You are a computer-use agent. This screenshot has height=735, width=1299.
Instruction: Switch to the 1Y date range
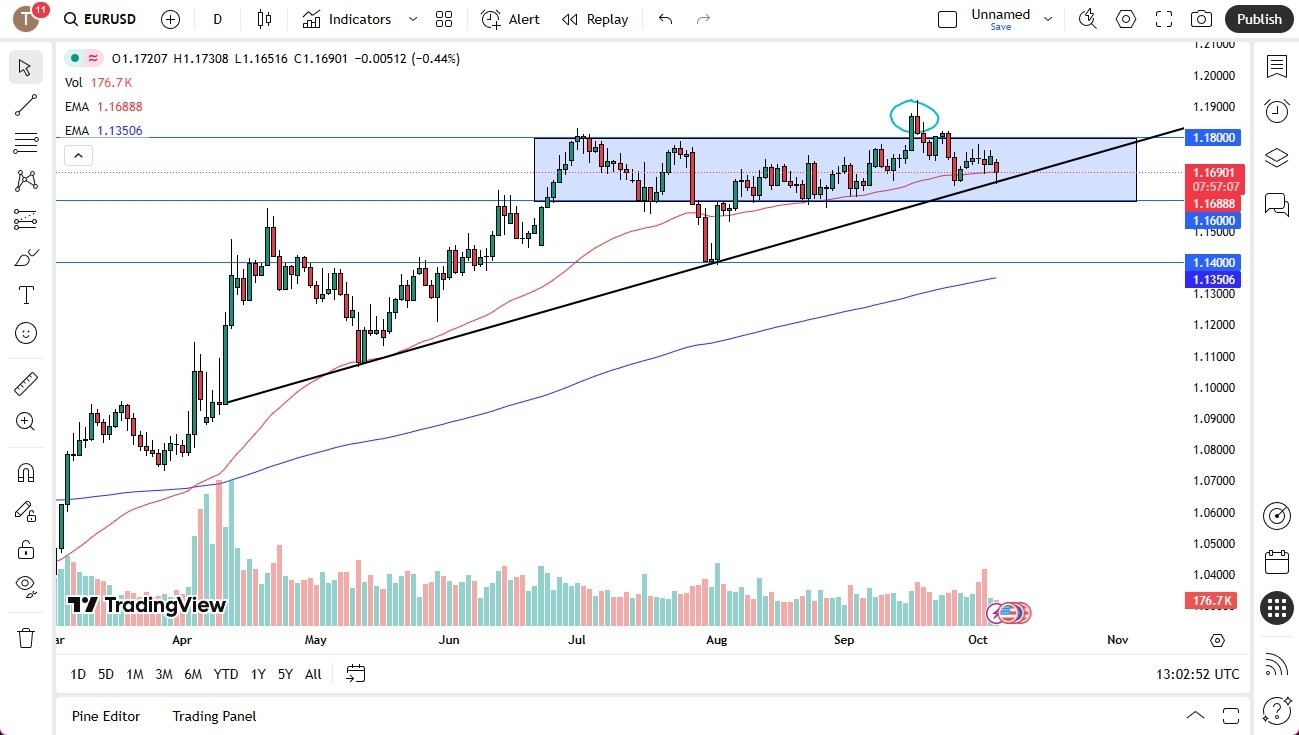point(257,674)
